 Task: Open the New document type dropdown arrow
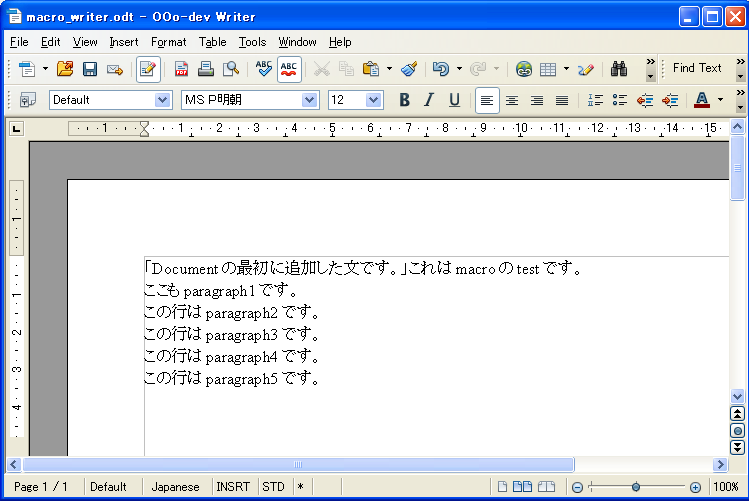pyautogui.click(x=45, y=69)
